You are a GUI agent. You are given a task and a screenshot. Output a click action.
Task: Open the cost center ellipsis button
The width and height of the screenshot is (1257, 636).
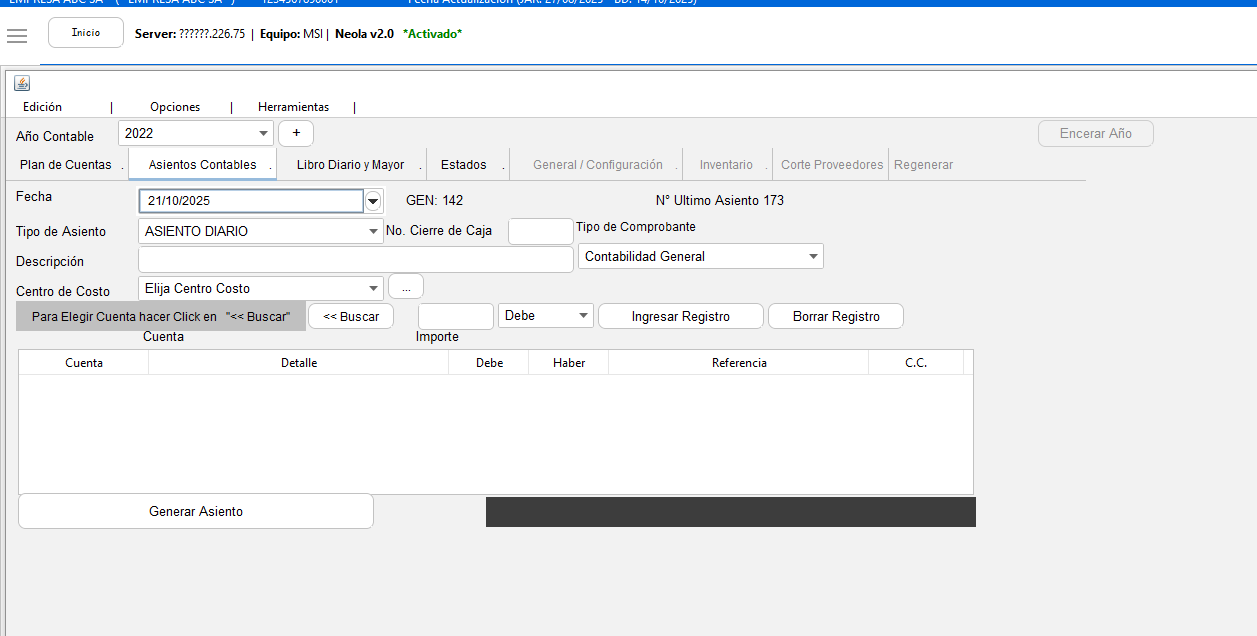coord(406,288)
